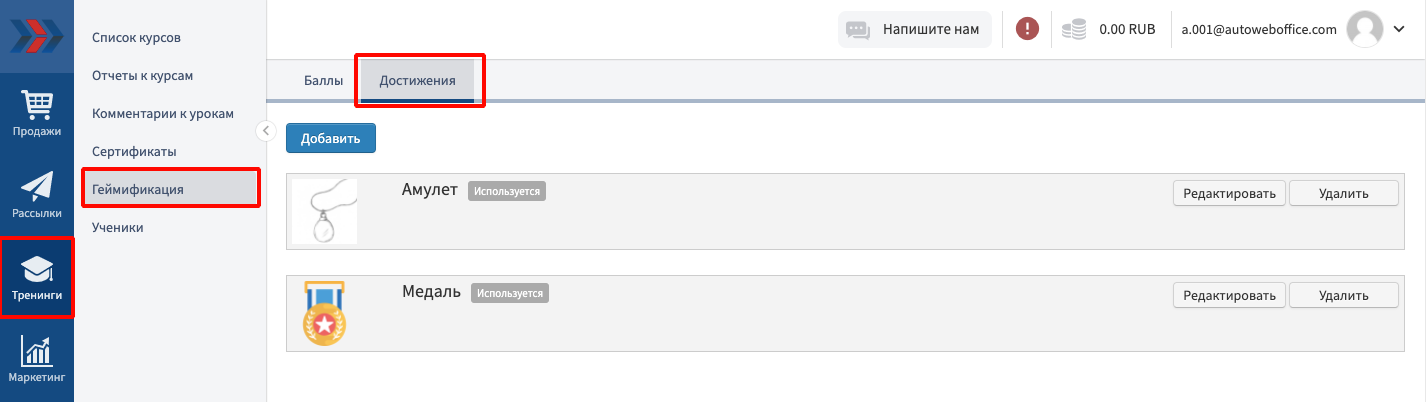Click the red alert notification icon

[1027, 29]
